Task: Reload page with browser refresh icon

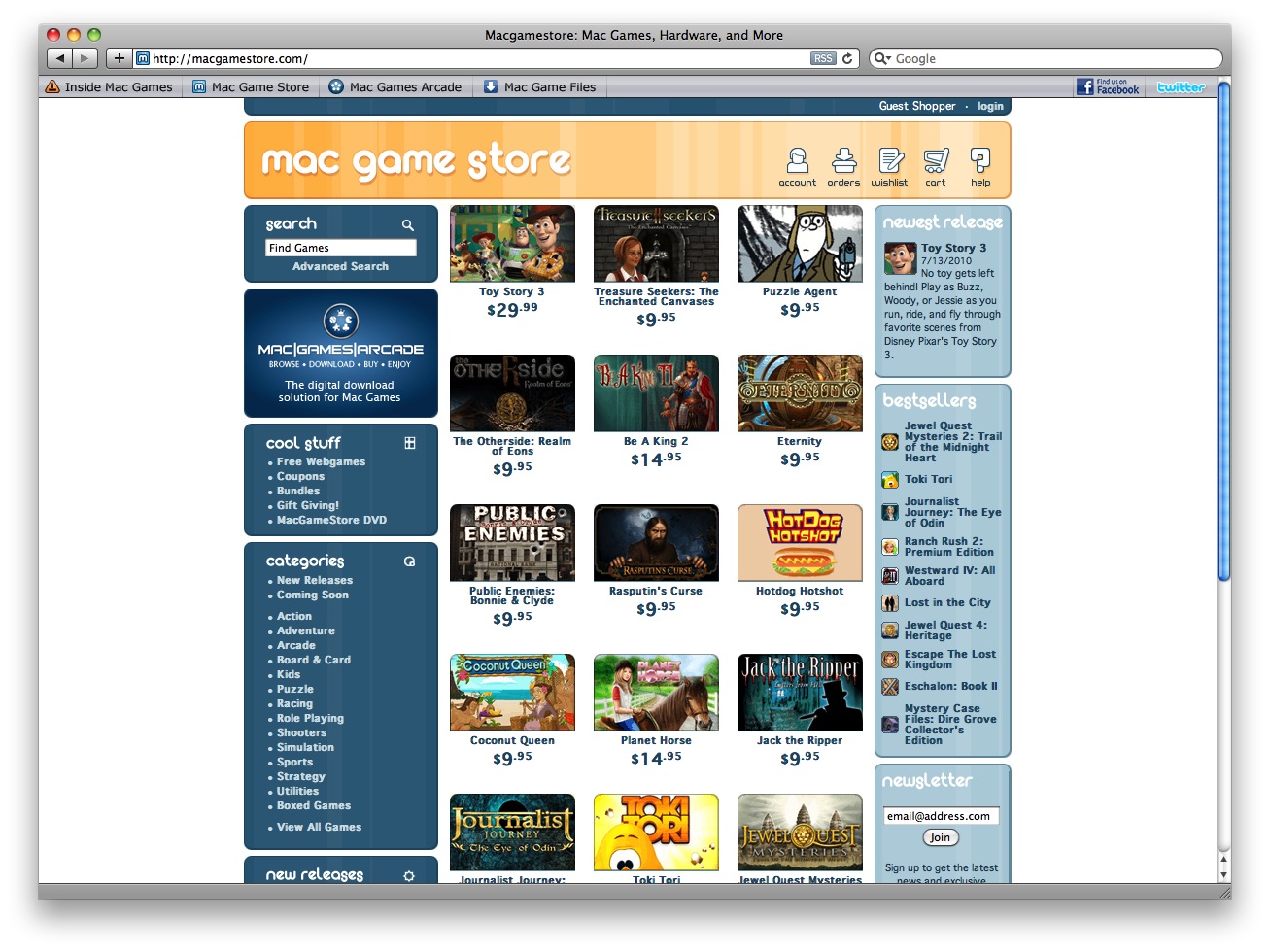Action: [847, 58]
